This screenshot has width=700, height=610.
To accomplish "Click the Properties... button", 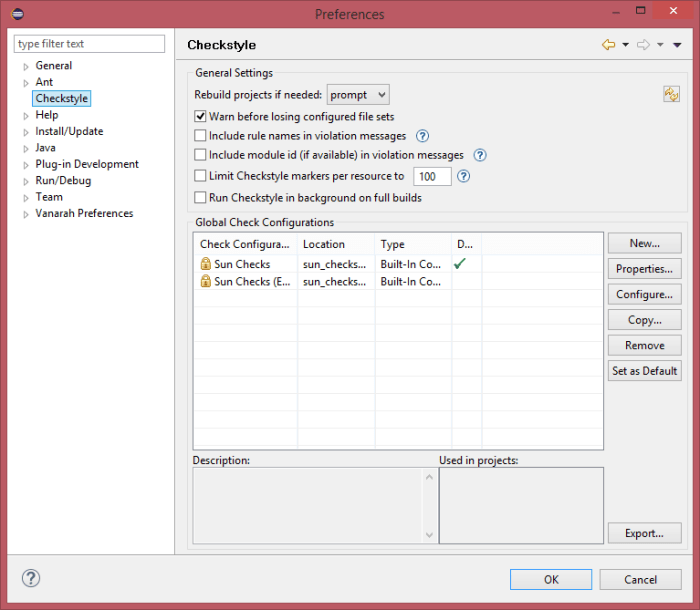I will click(x=645, y=268).
